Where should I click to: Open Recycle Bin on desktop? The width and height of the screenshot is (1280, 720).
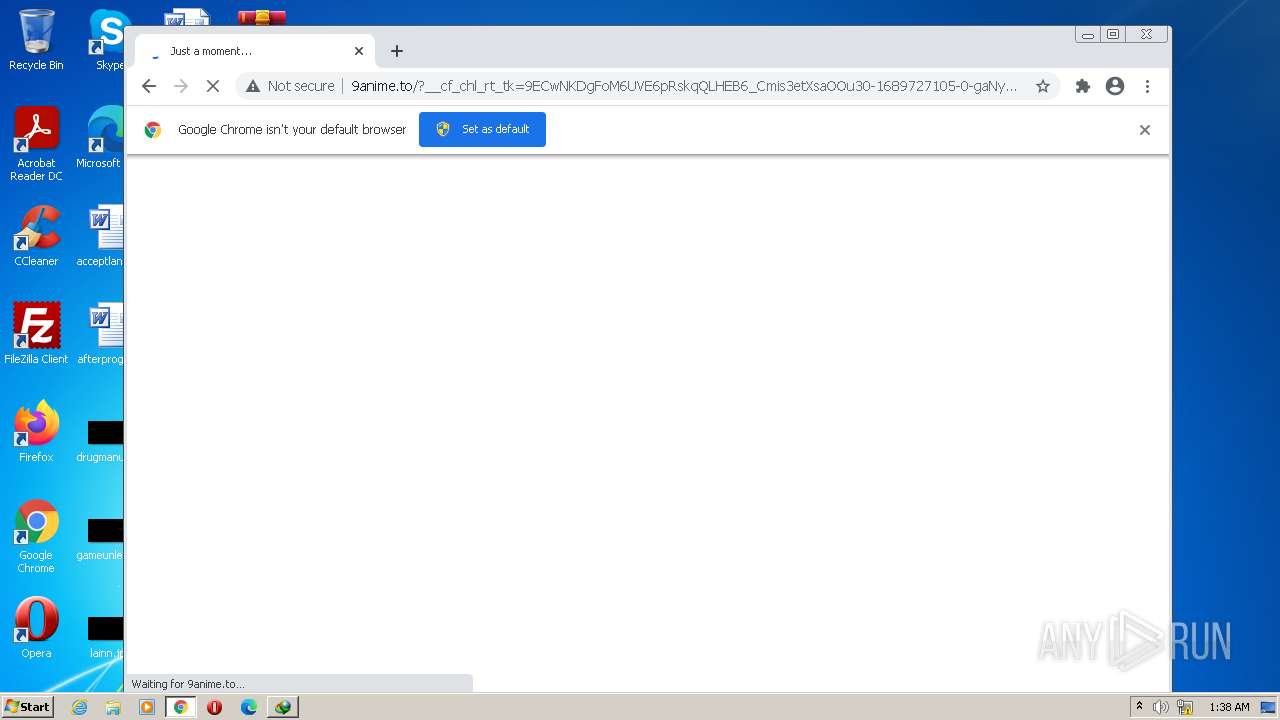coord(36,40)
